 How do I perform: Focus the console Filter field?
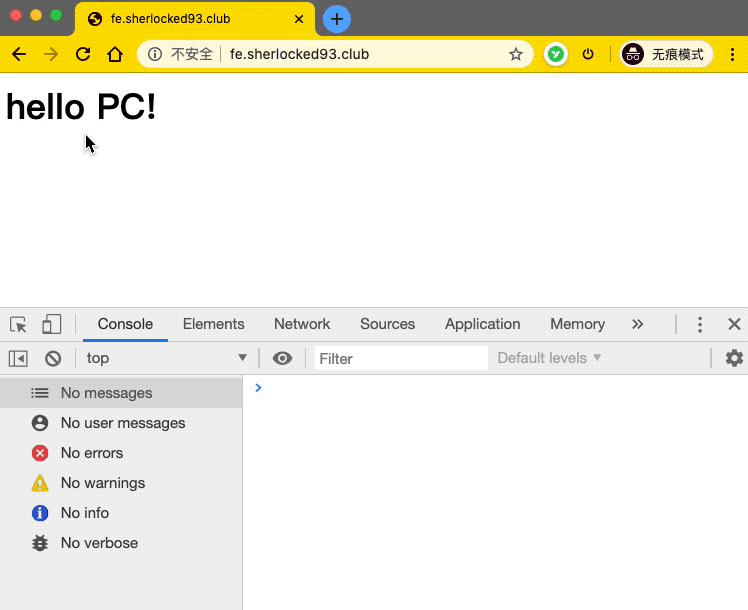tap(401, 359)
